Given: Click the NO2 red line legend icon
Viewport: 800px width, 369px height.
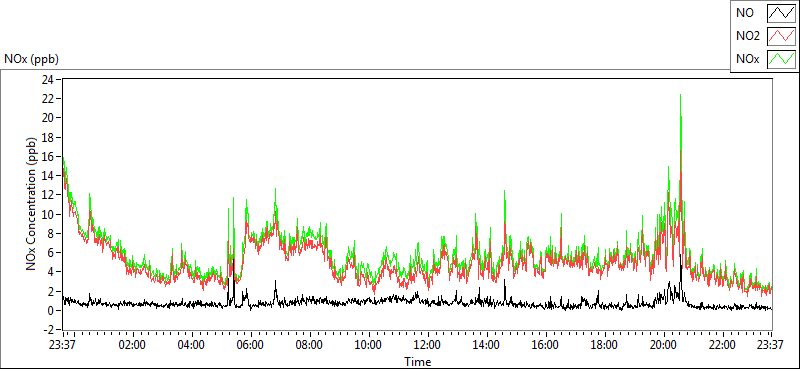Looking at the screenshot, I should pyautogui.click(x=781, y=36).
